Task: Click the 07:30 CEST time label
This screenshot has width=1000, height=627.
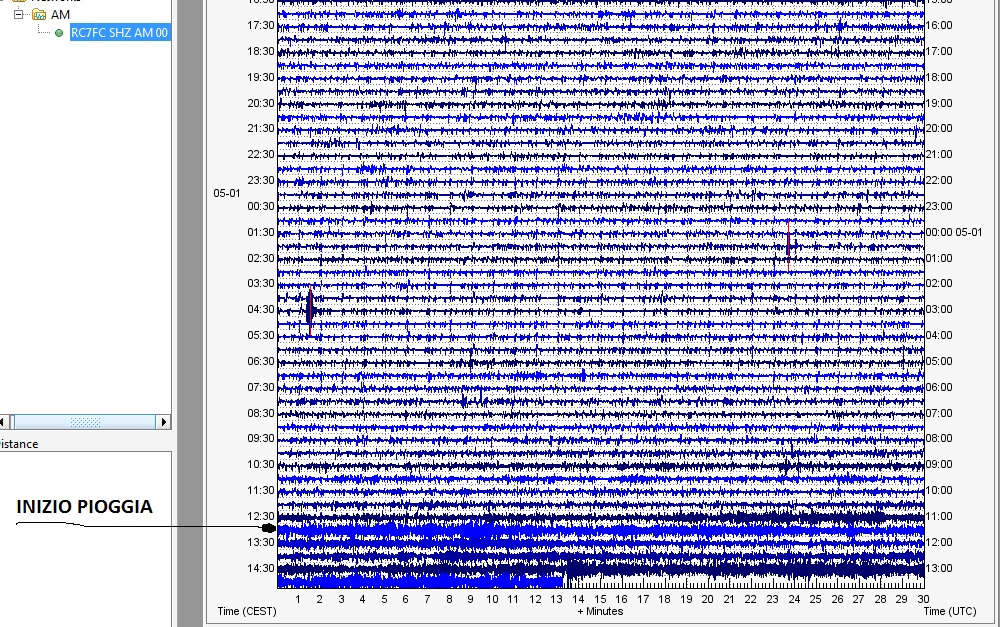Action: 261,387
